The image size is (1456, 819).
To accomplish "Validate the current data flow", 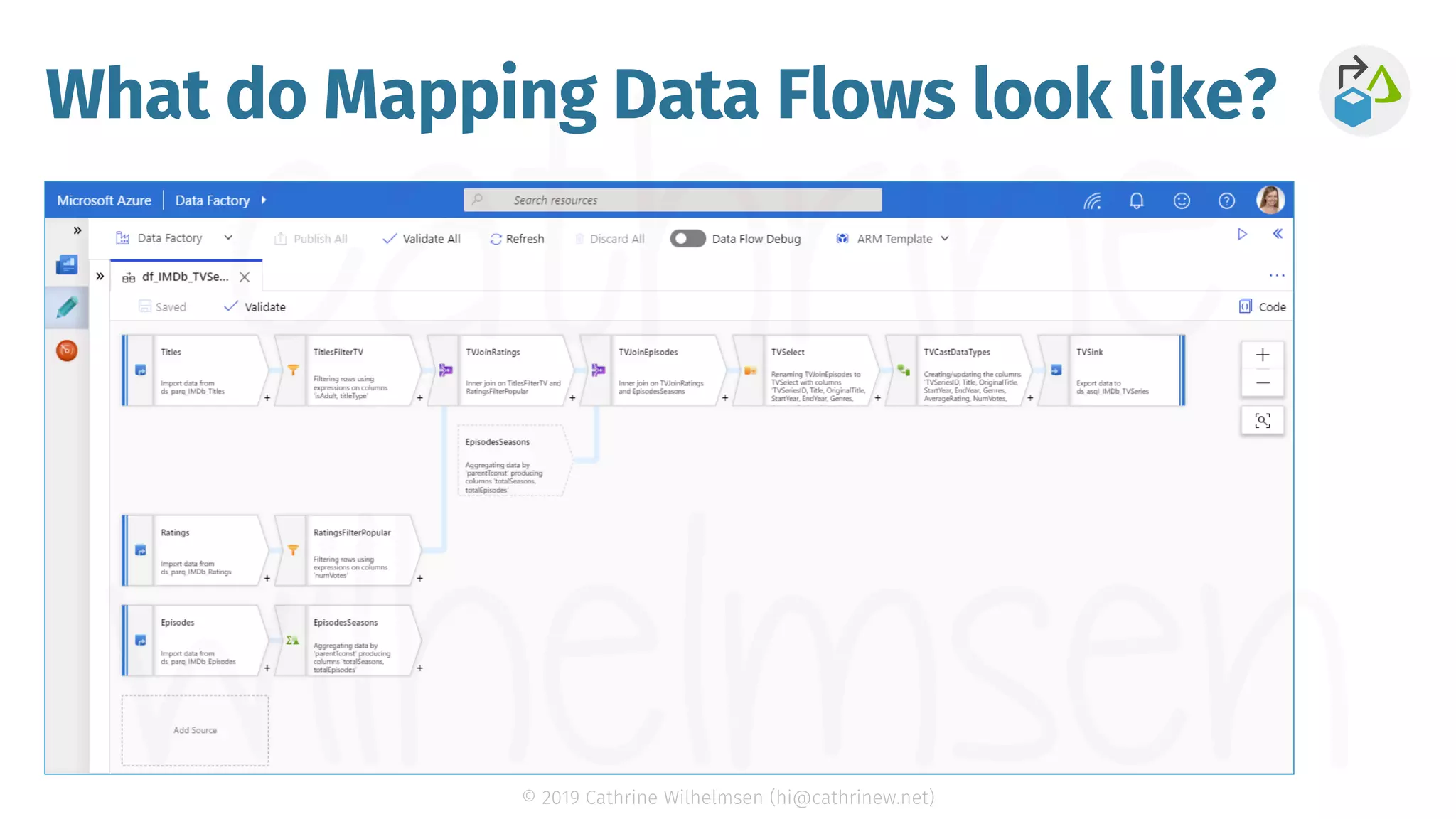I will coord(255,307).
